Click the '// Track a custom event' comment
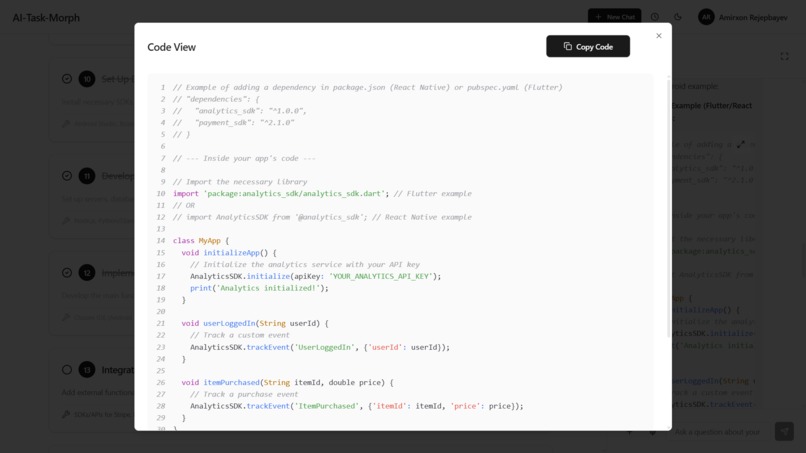Image resolution: width=806 pixels, height=453 pixels. pyautogui.click(x=240, y=335)
